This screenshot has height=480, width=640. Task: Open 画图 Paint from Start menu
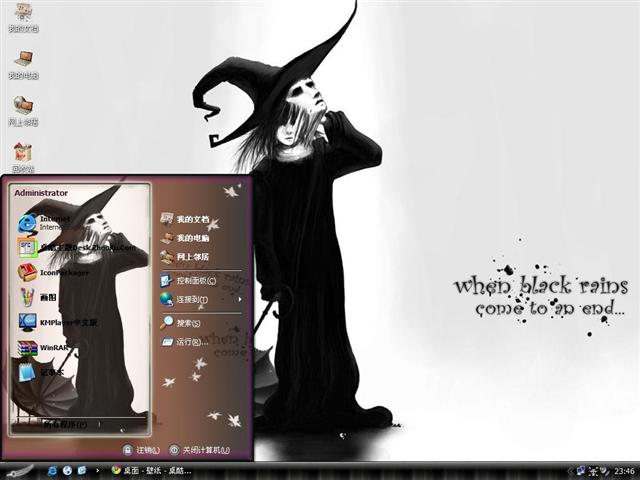pos(38,298)
